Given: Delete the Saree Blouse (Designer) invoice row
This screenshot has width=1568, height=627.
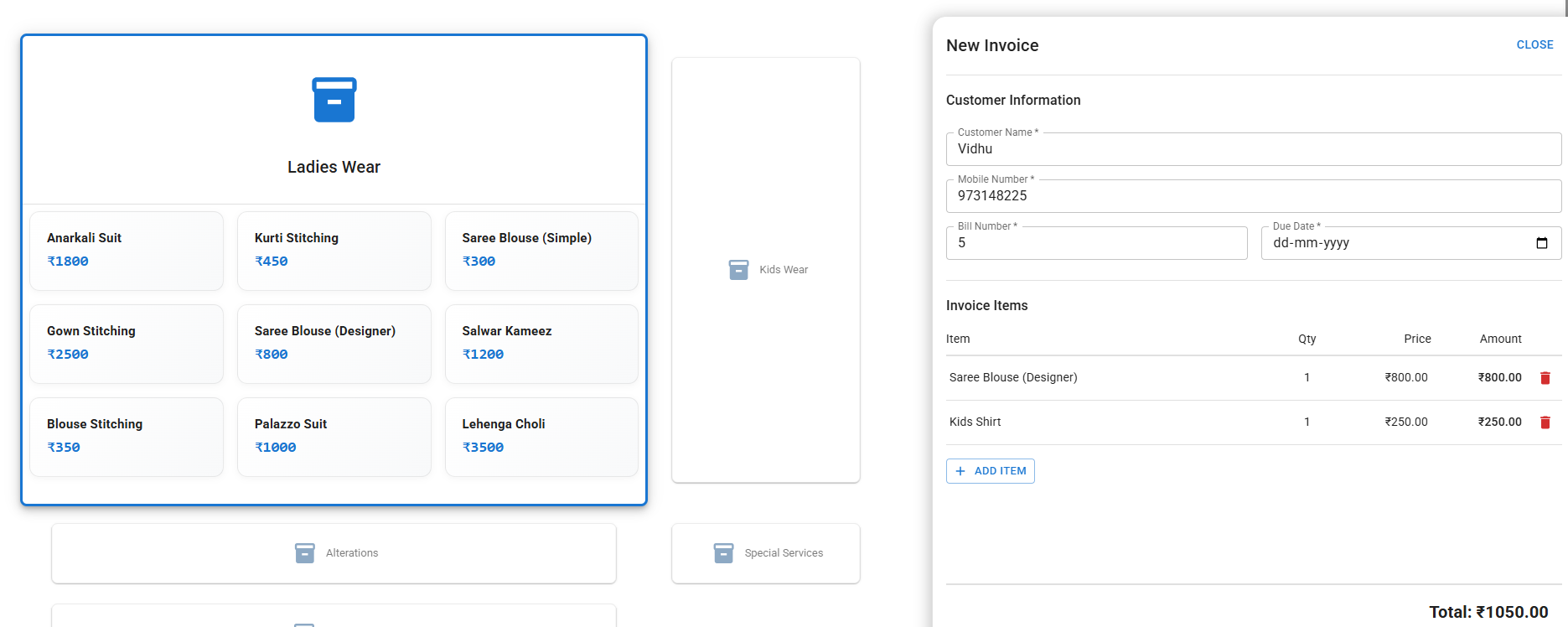Looking at the screenshot, I should pos(1545,378).
